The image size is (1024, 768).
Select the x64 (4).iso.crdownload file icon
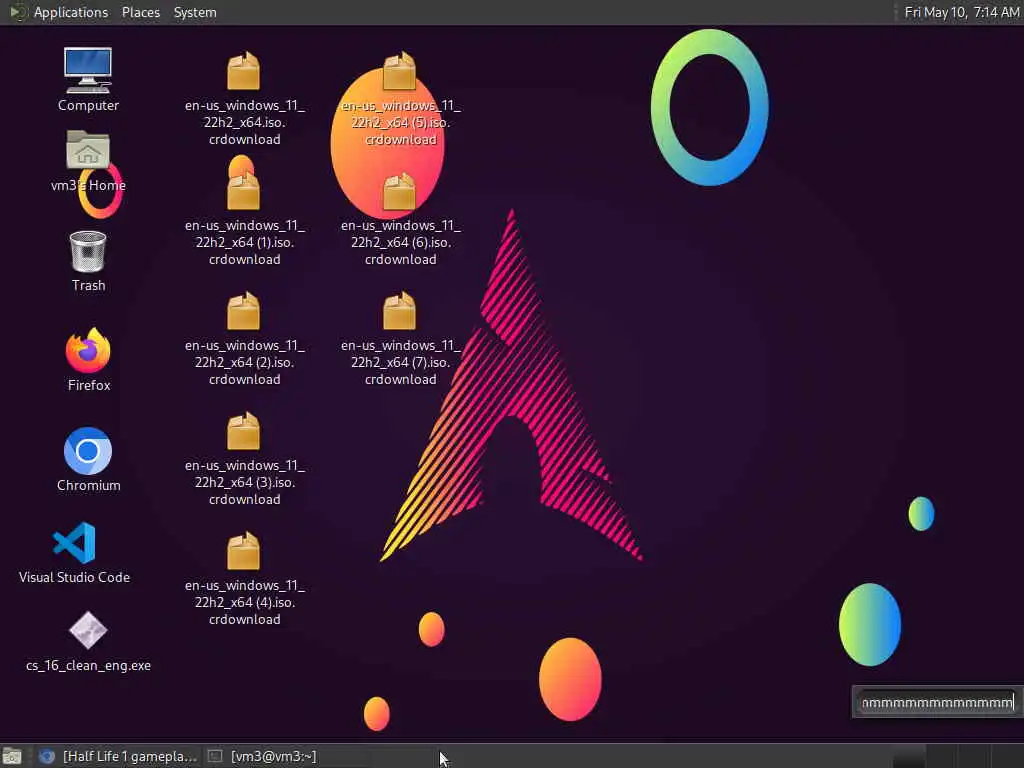point(244,551)
